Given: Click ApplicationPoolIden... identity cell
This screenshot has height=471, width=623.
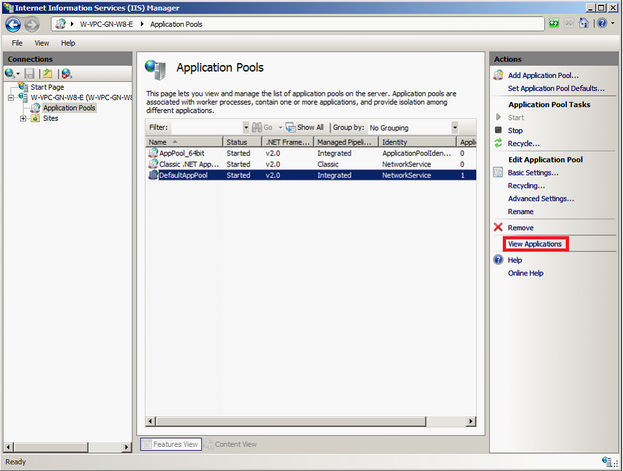Looking at the screenshot, I should coord(416,153).
